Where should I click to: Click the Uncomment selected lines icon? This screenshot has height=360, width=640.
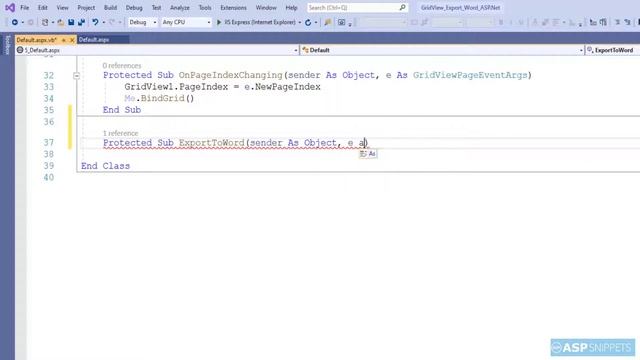603,22
